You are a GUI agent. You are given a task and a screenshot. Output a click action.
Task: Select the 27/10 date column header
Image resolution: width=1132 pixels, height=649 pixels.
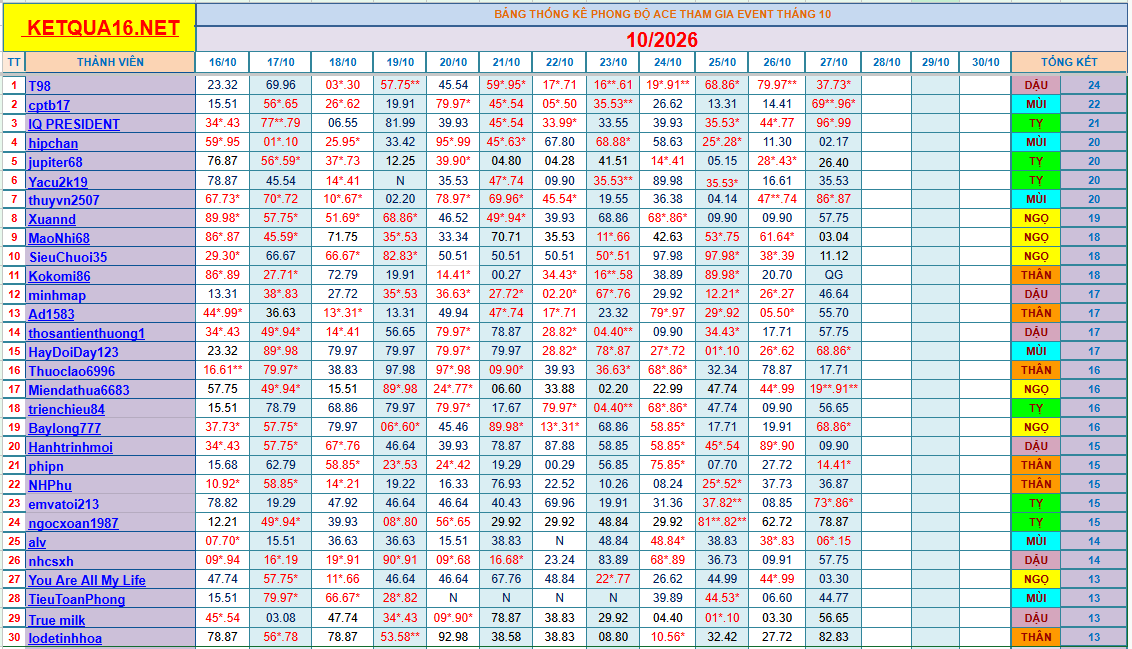[833, 62]
